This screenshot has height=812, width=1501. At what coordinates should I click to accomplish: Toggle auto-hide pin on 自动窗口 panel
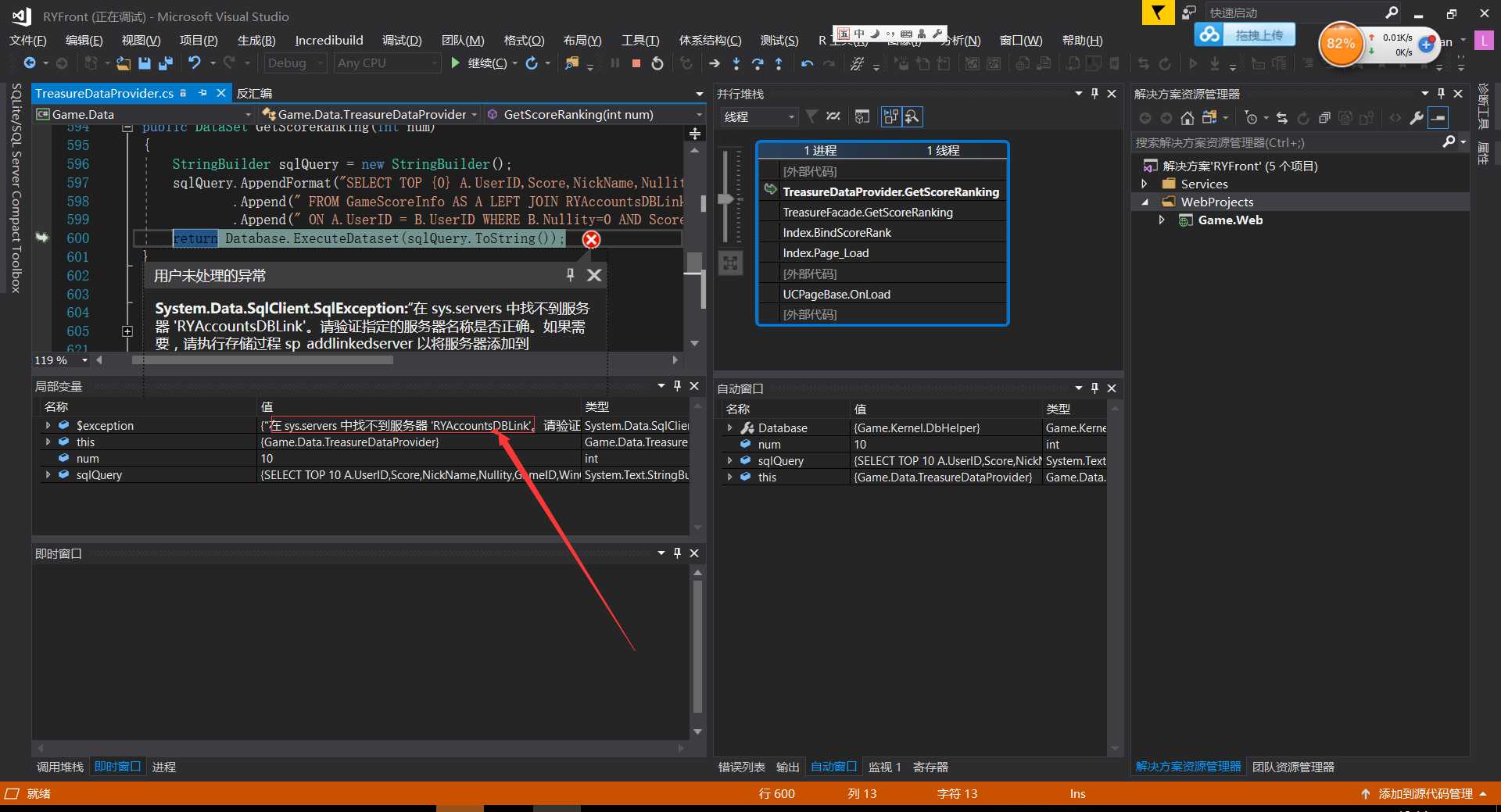coord(1094,388)
